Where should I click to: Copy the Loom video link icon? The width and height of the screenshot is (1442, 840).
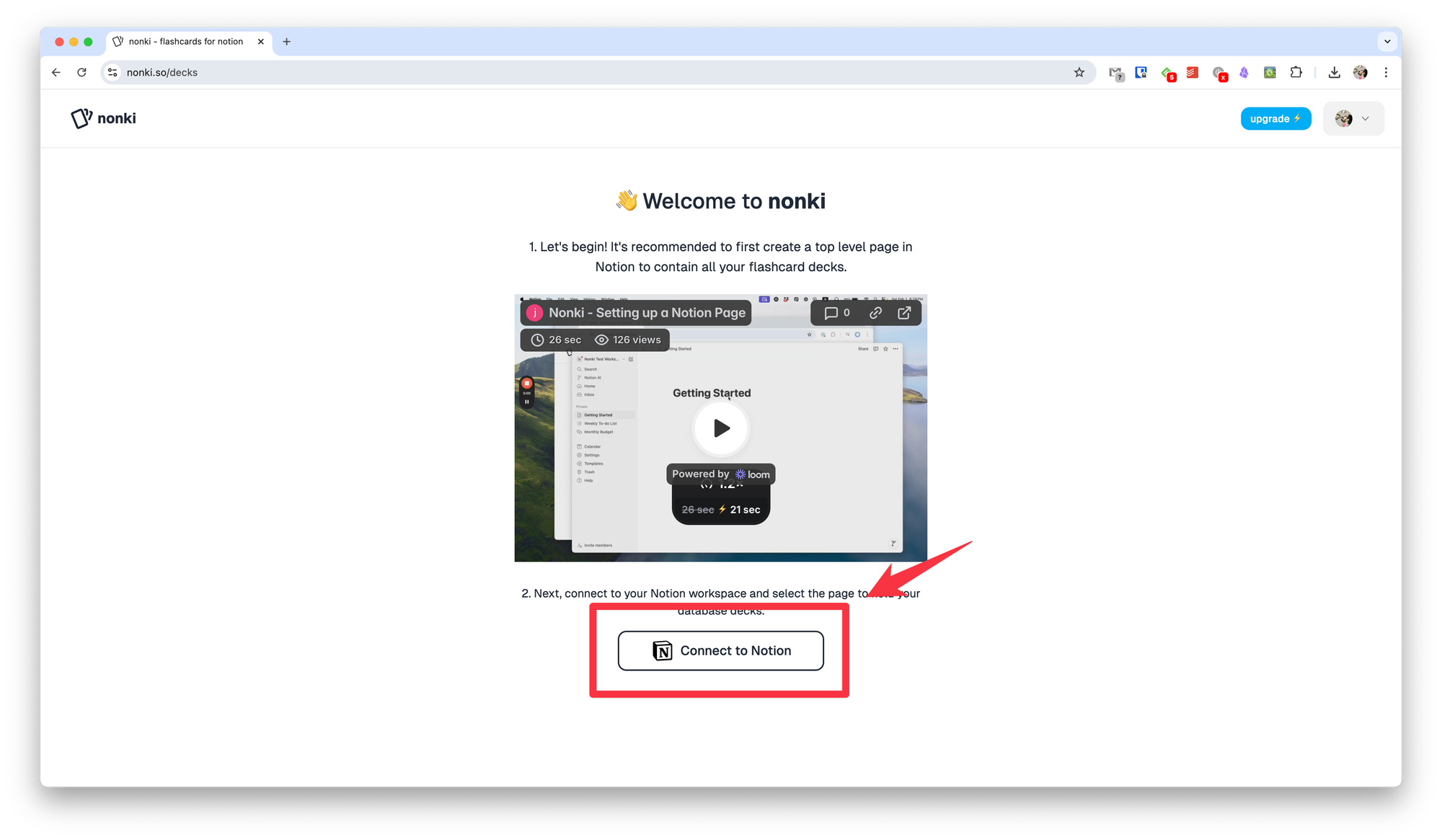coord(875,313)
